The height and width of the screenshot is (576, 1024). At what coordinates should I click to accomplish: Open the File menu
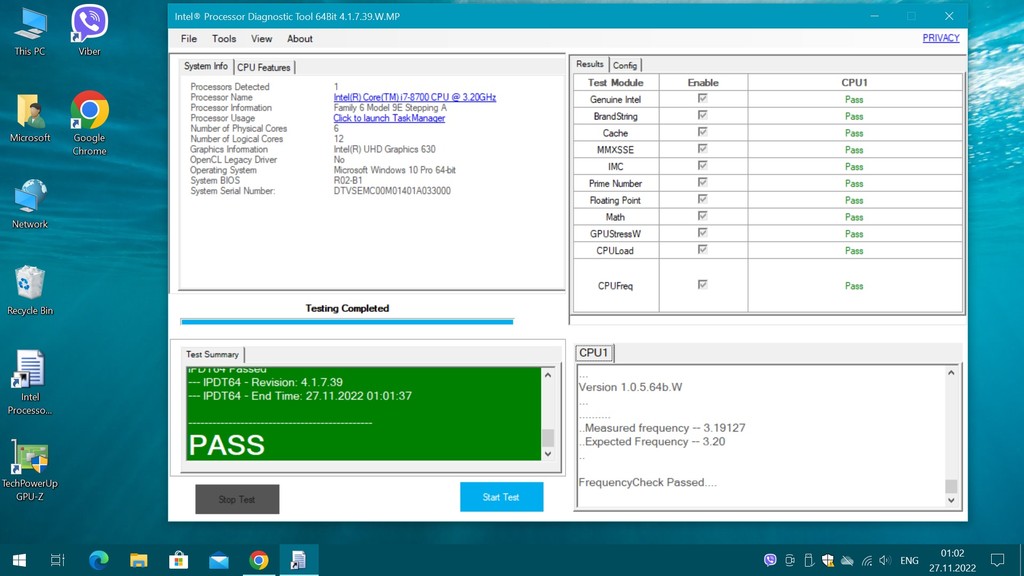[x=189, y=39]
